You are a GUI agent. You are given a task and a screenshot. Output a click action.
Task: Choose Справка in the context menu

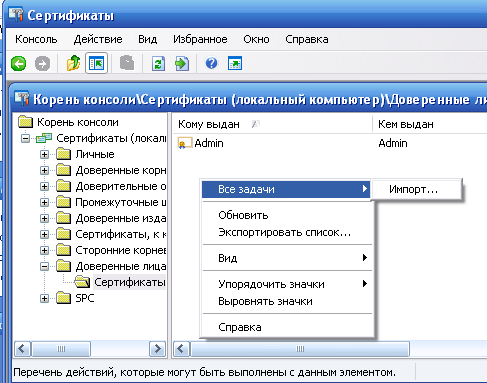click(x=287, y=327)
